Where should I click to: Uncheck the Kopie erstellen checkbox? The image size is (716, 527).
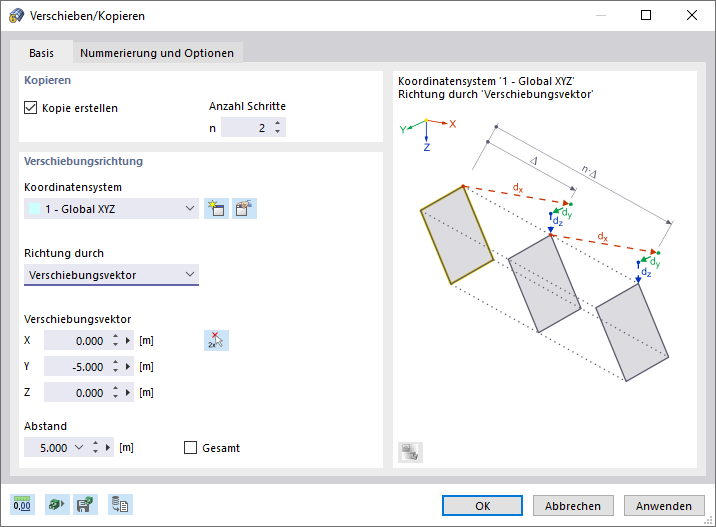(x=31, y=108)
